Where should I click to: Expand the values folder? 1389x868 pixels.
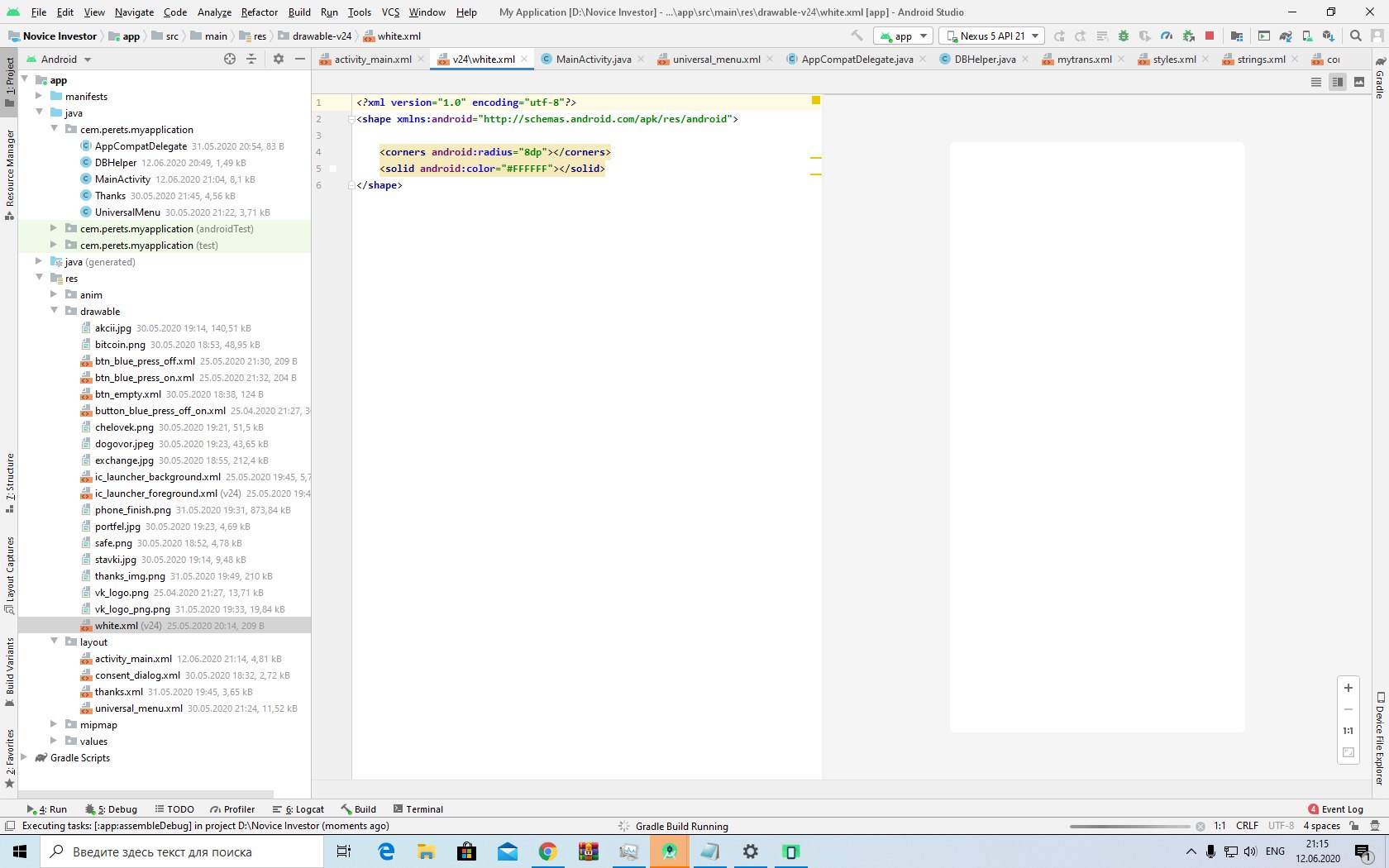tap(55, 741)
